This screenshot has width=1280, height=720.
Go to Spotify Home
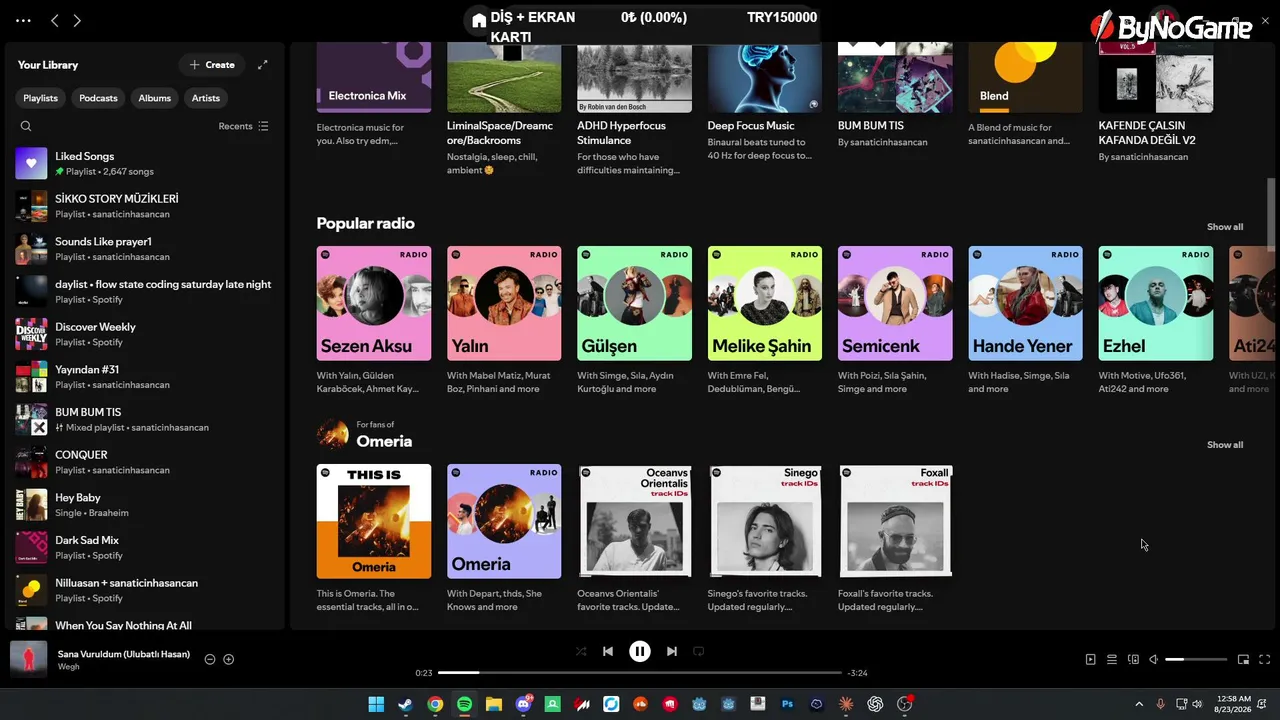tap(479, 20)
